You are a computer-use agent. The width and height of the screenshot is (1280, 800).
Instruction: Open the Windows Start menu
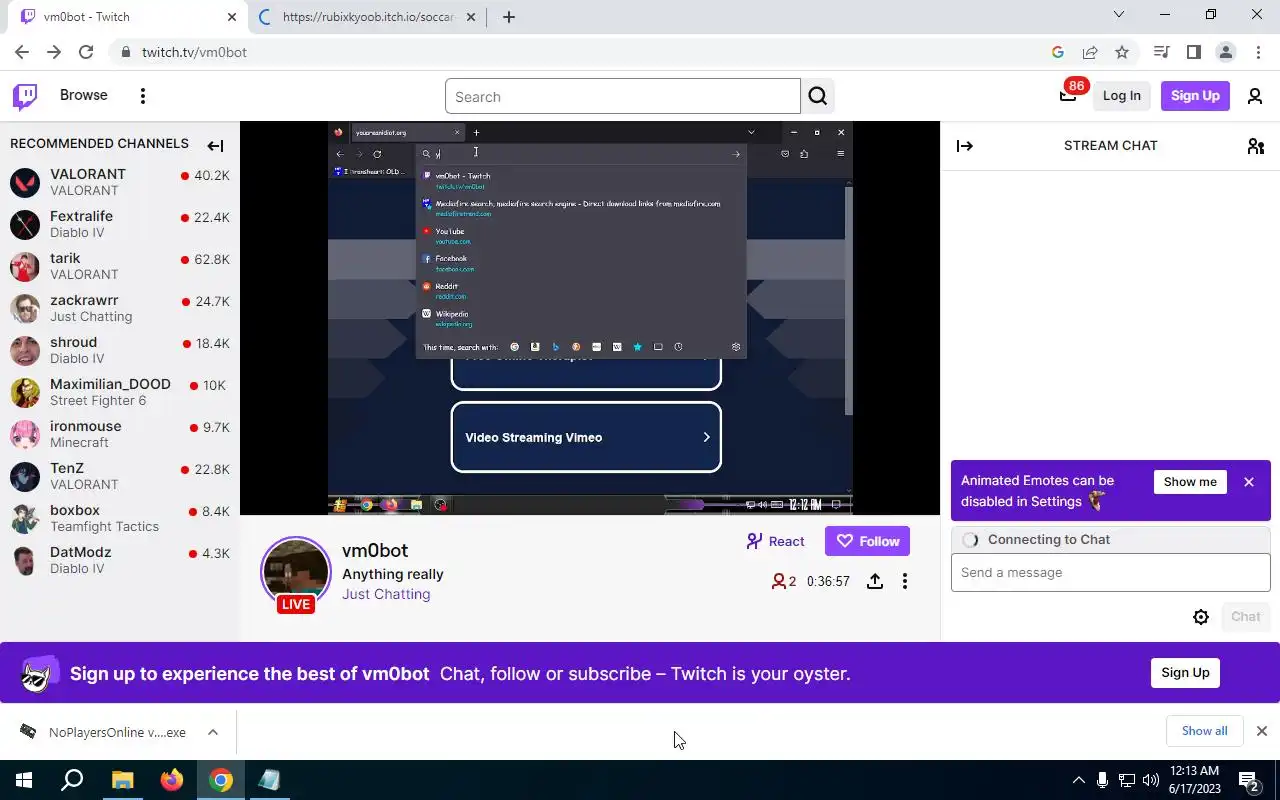[24, 780]
